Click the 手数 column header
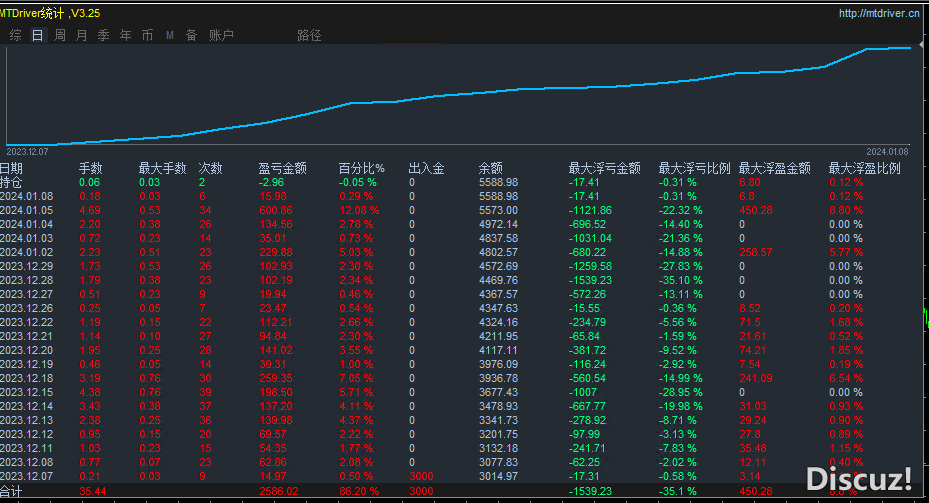Viewport: 929px width, 503px height. (x=91, y=168)
